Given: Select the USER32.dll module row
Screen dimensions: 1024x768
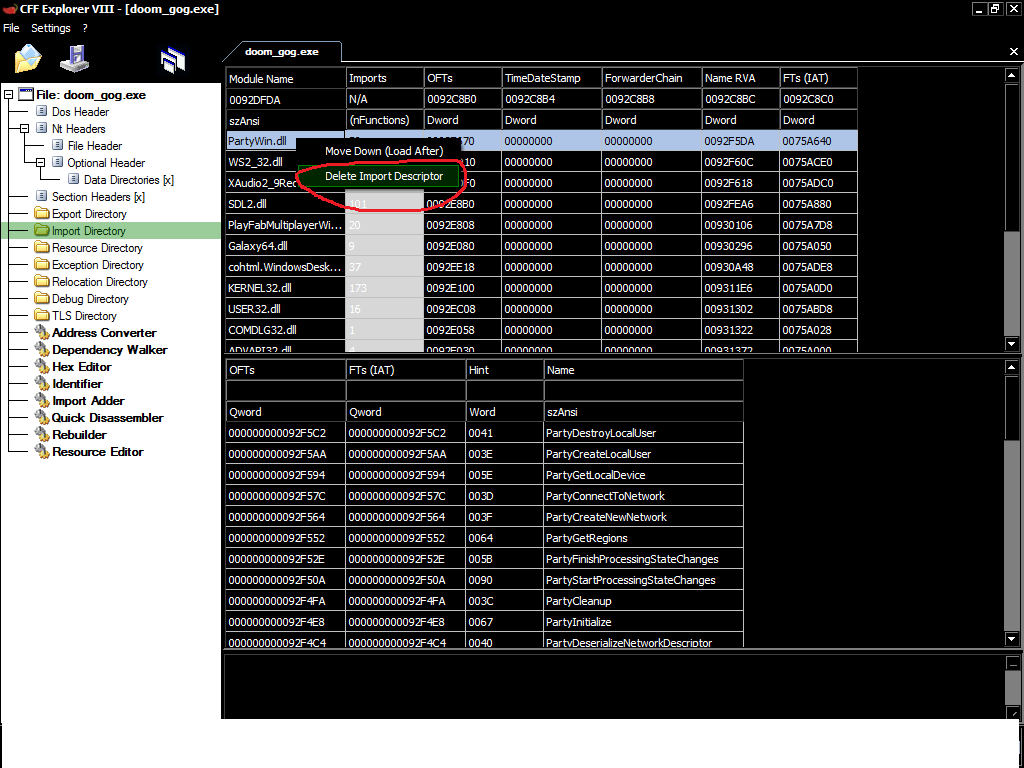Looking at the screenshot, I should 541,309.
